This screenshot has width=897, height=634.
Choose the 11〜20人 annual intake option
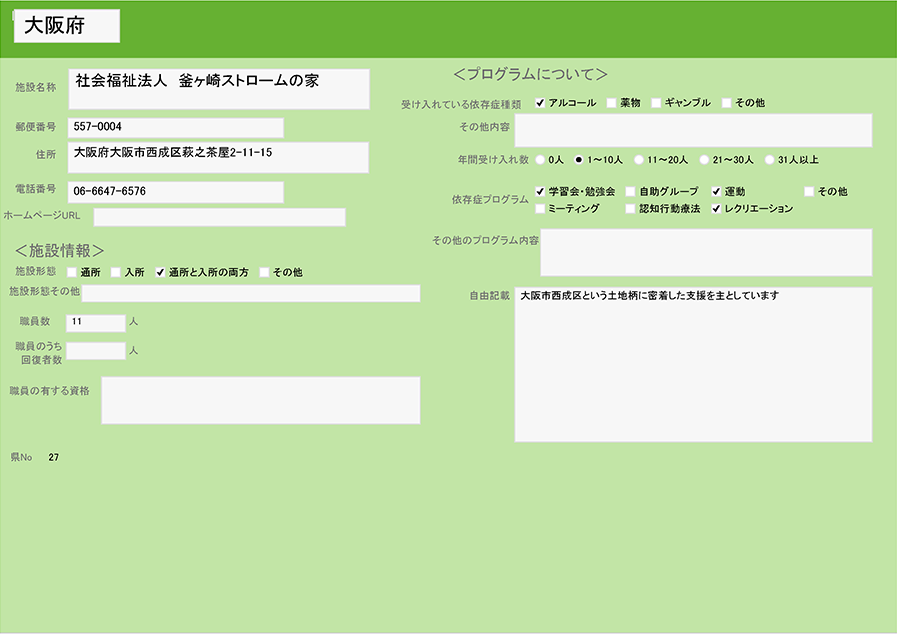point(638,159)
